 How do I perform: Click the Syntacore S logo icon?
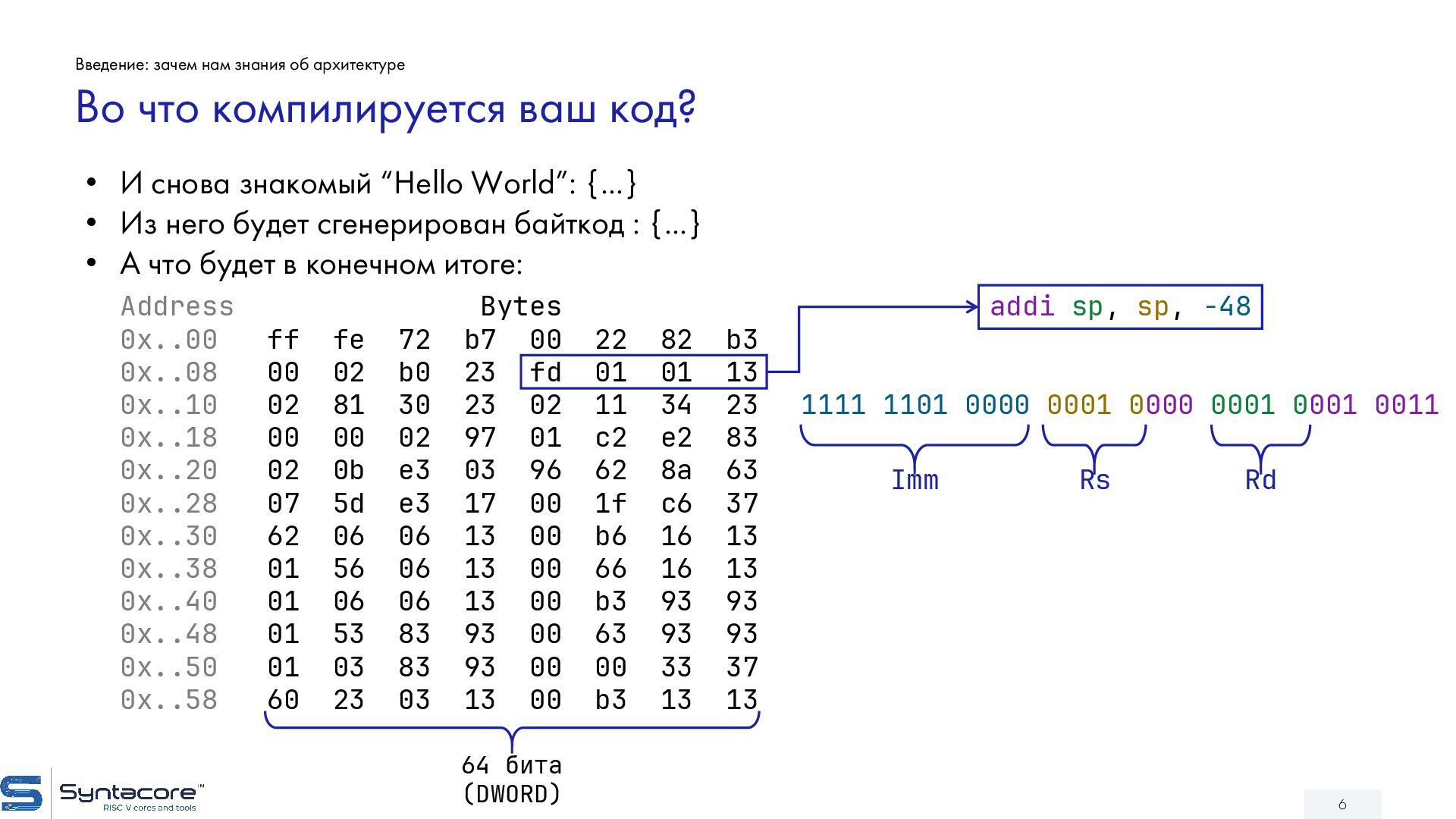(x=21, y=794)
